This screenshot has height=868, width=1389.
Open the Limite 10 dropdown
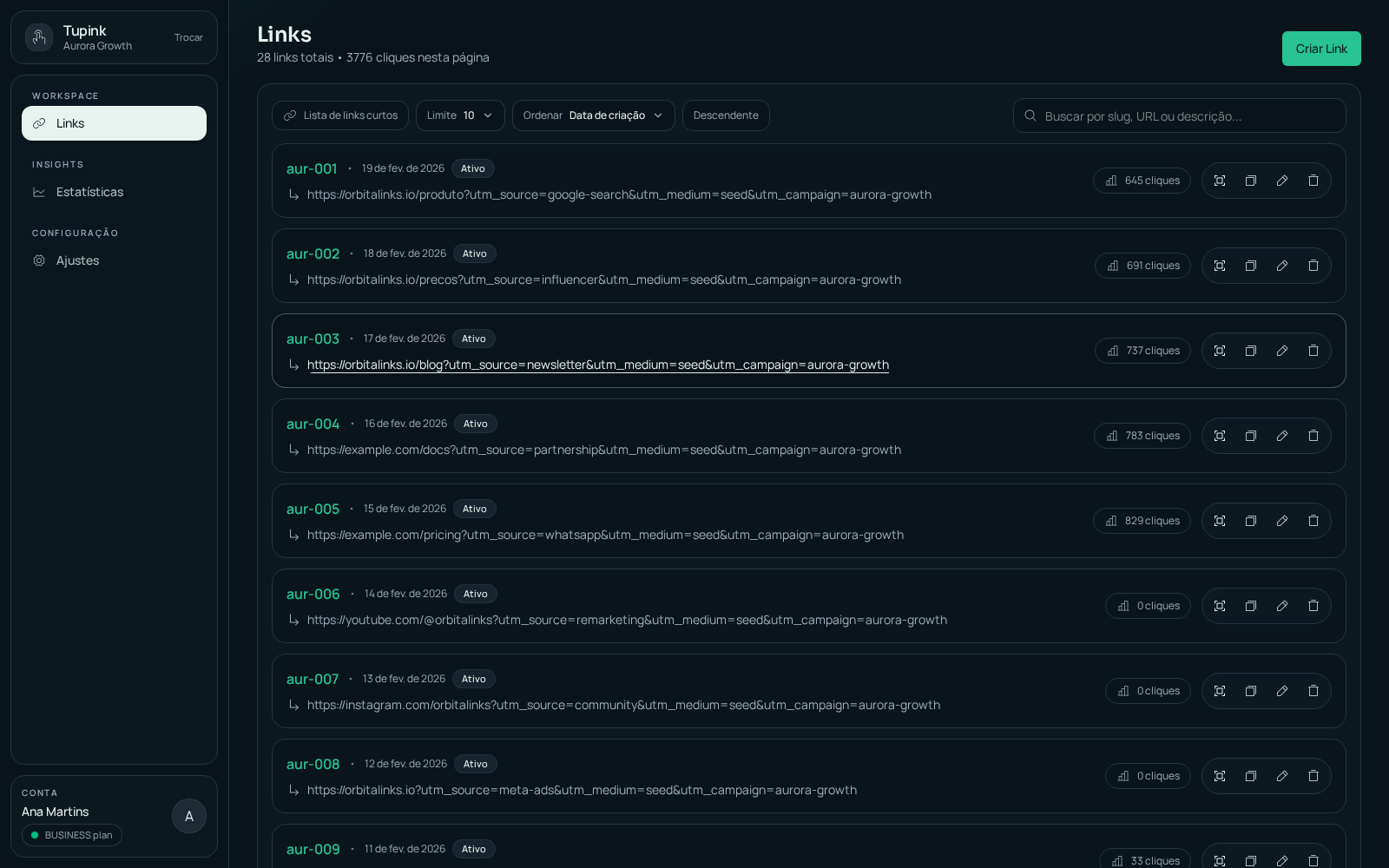(460, 115)
